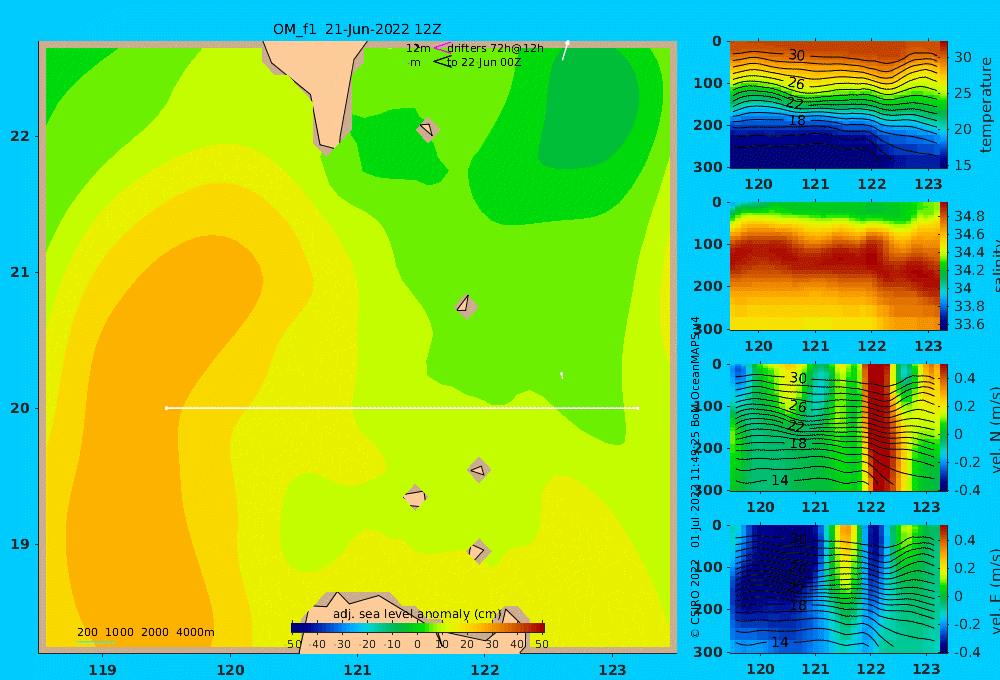Select the island marker near 20.75N 121.85E
1000x680 pixels.
(466, 306)
